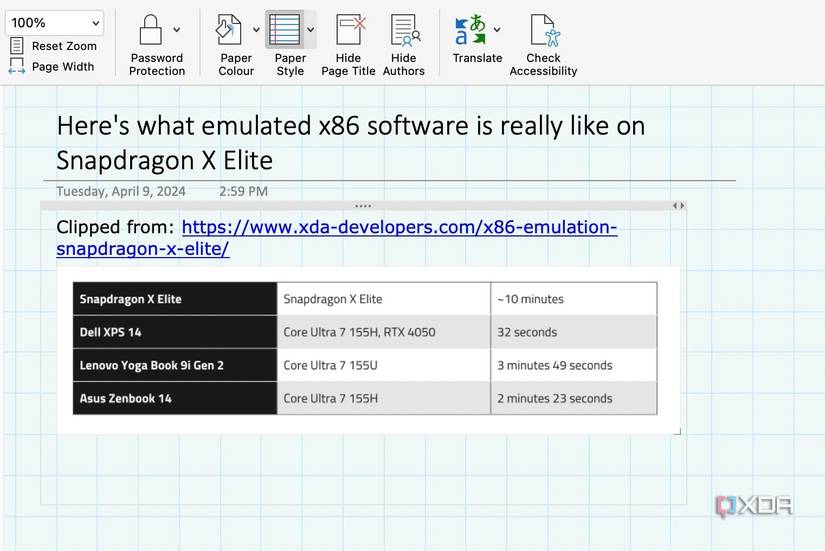The height and width of the screenshot is (551, 825).
Task: Click the 'Core Ultra 7 155U' cell
Action: pyautogui.click(x=384, y=365)
